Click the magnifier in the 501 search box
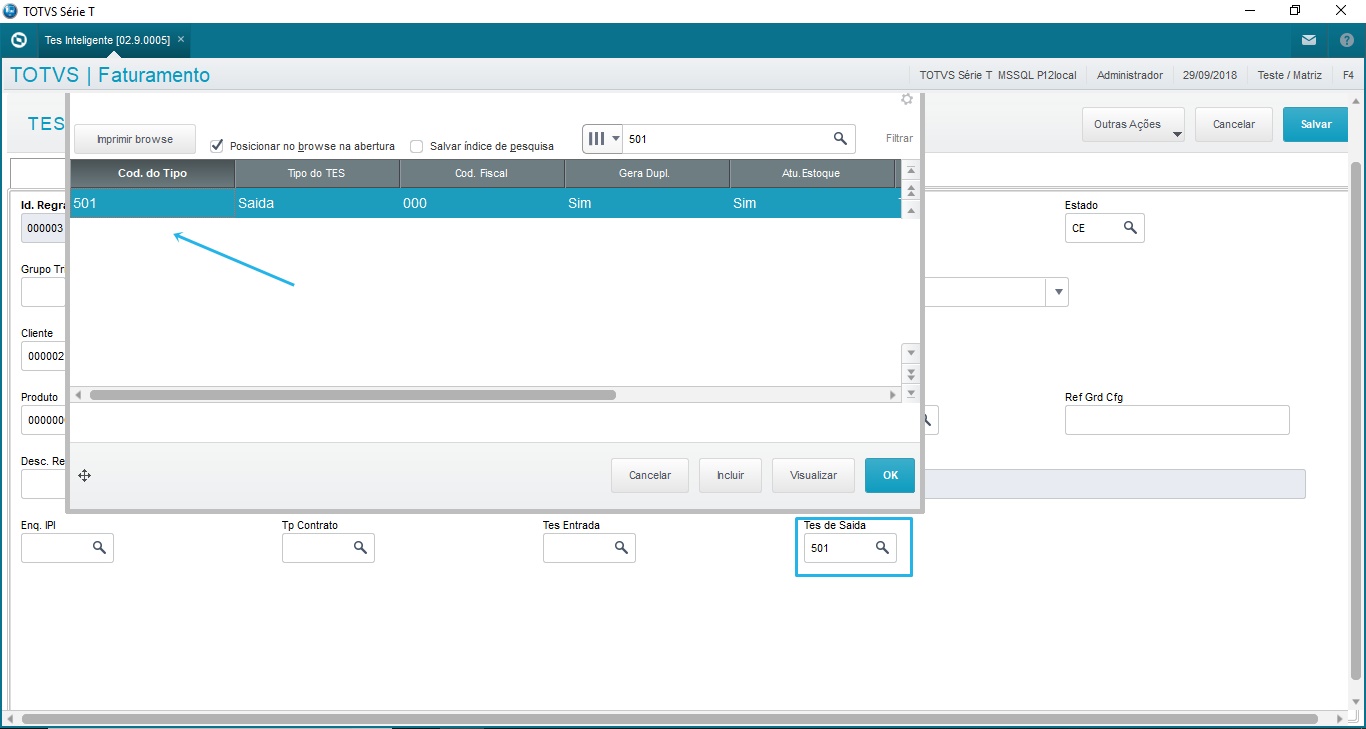 [x=841, y=139]
